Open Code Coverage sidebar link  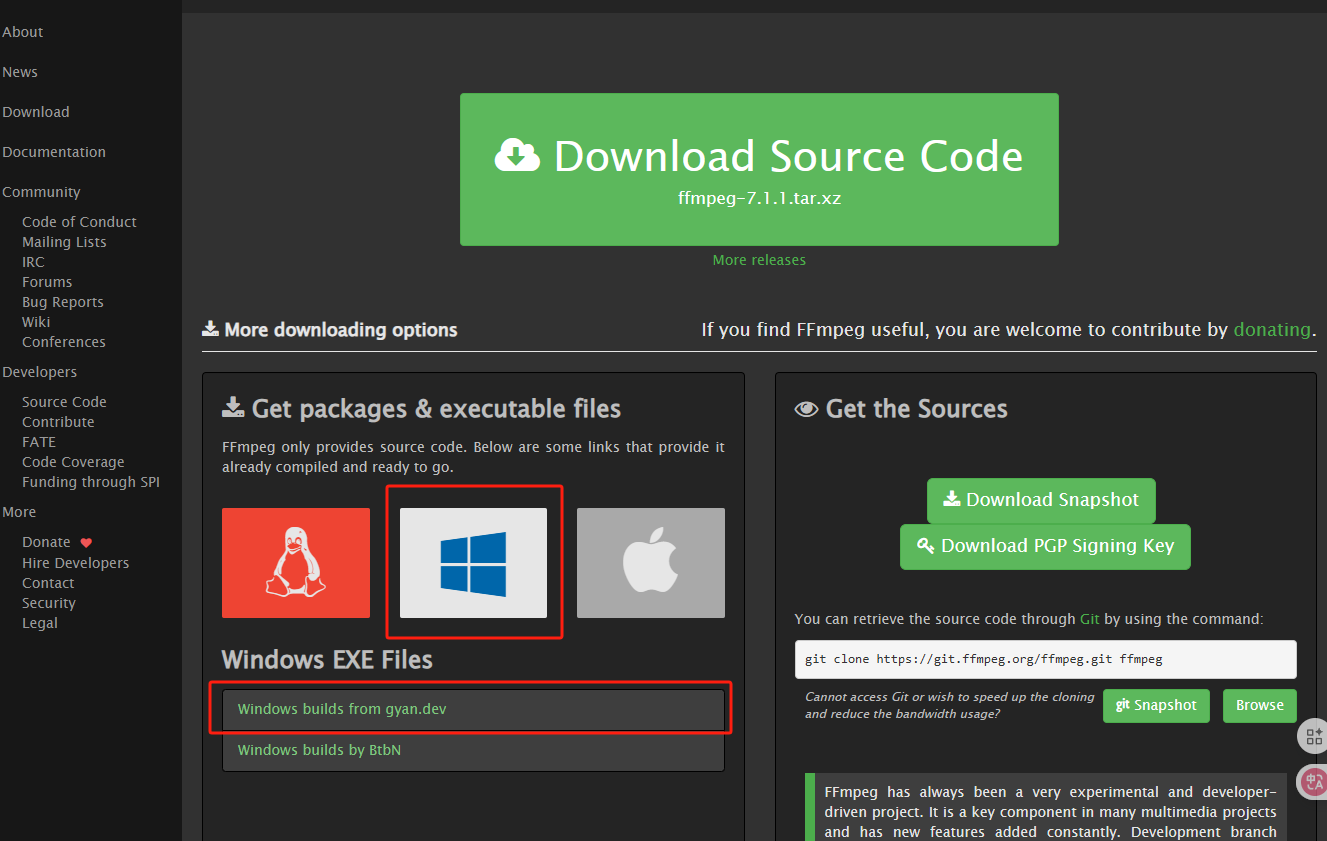click(x=73, y=462)
